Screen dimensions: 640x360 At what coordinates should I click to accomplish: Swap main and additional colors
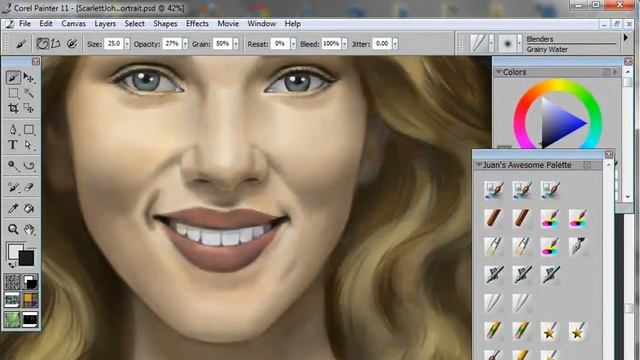(x=12, y=265)
